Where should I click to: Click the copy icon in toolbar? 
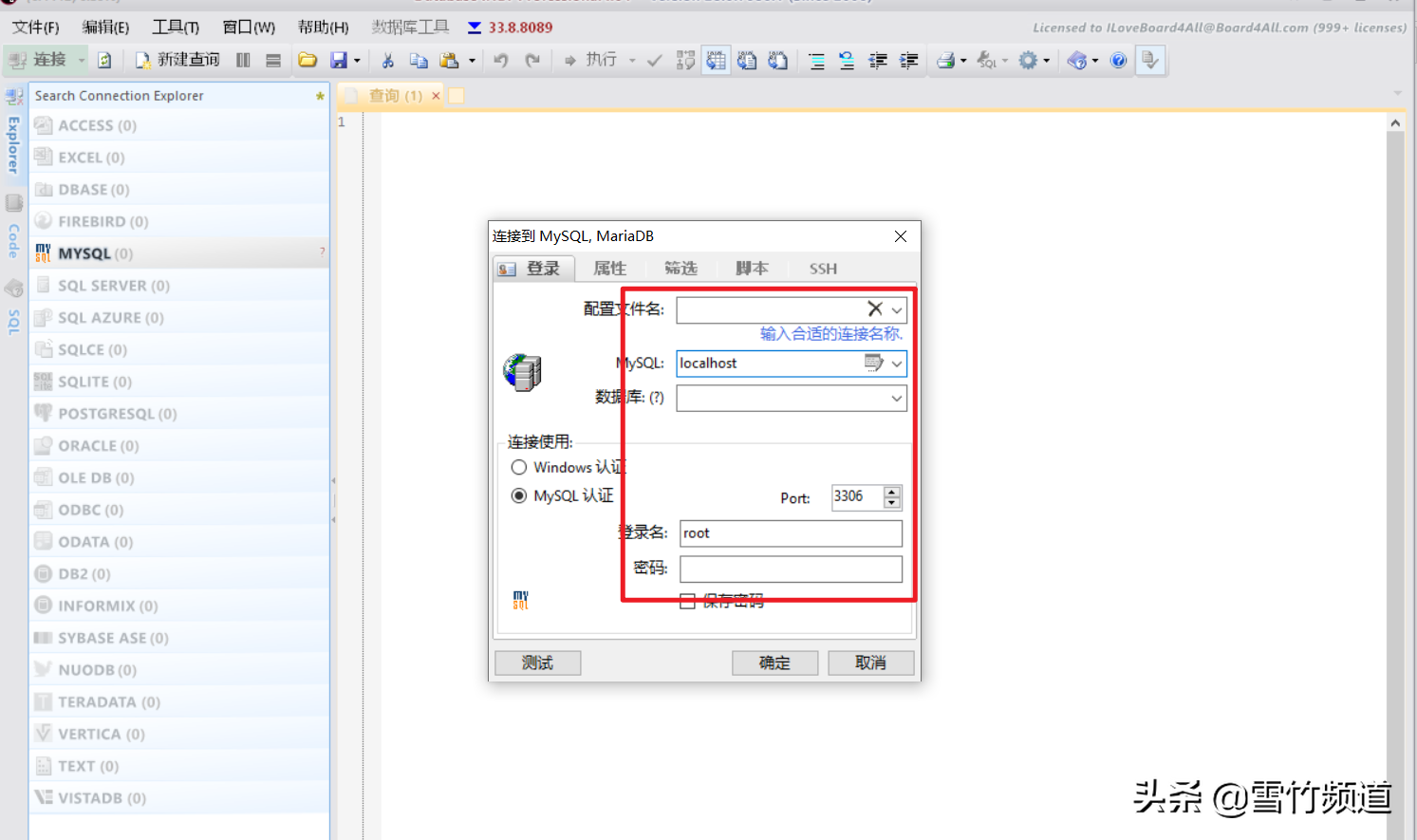point(418,61)
